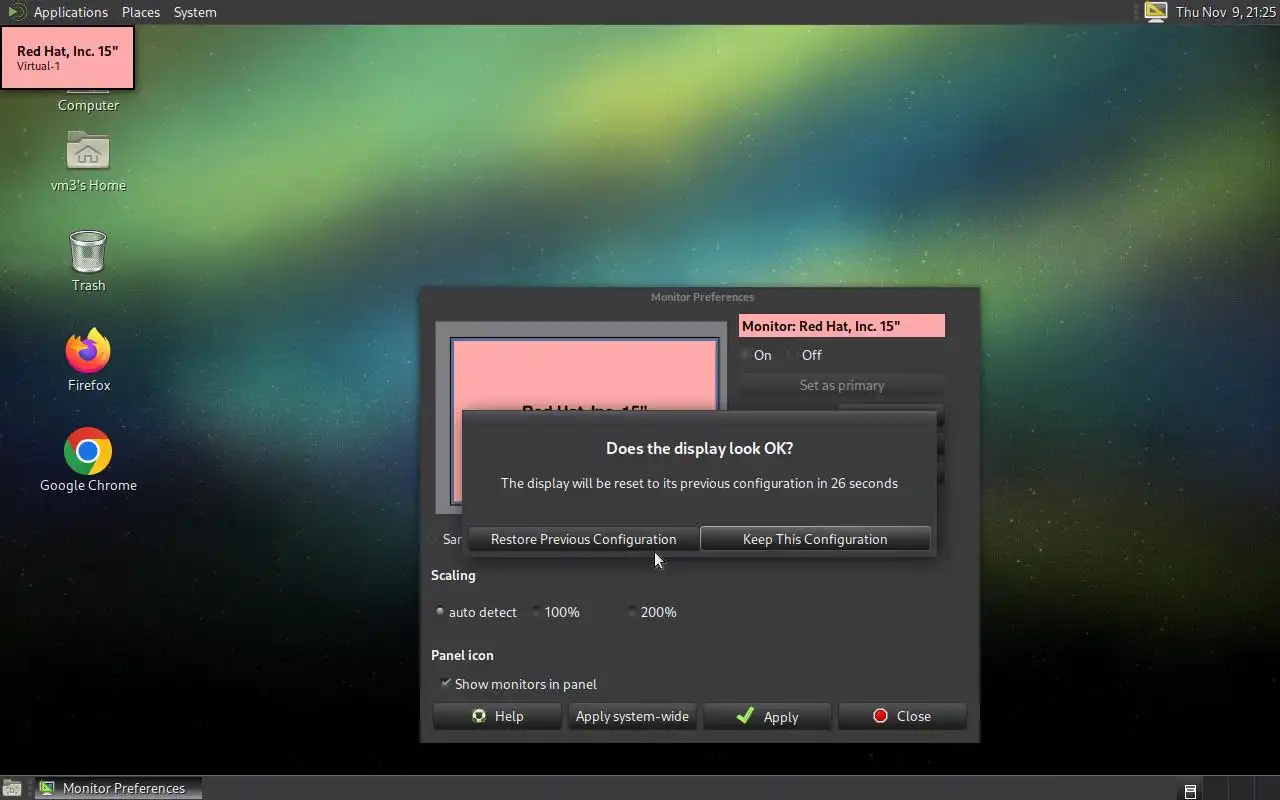This screenshot has width=1280, height=800.
Task: Click the Monitor Preferences taskbar entry
Action: (x=119, y=788)
